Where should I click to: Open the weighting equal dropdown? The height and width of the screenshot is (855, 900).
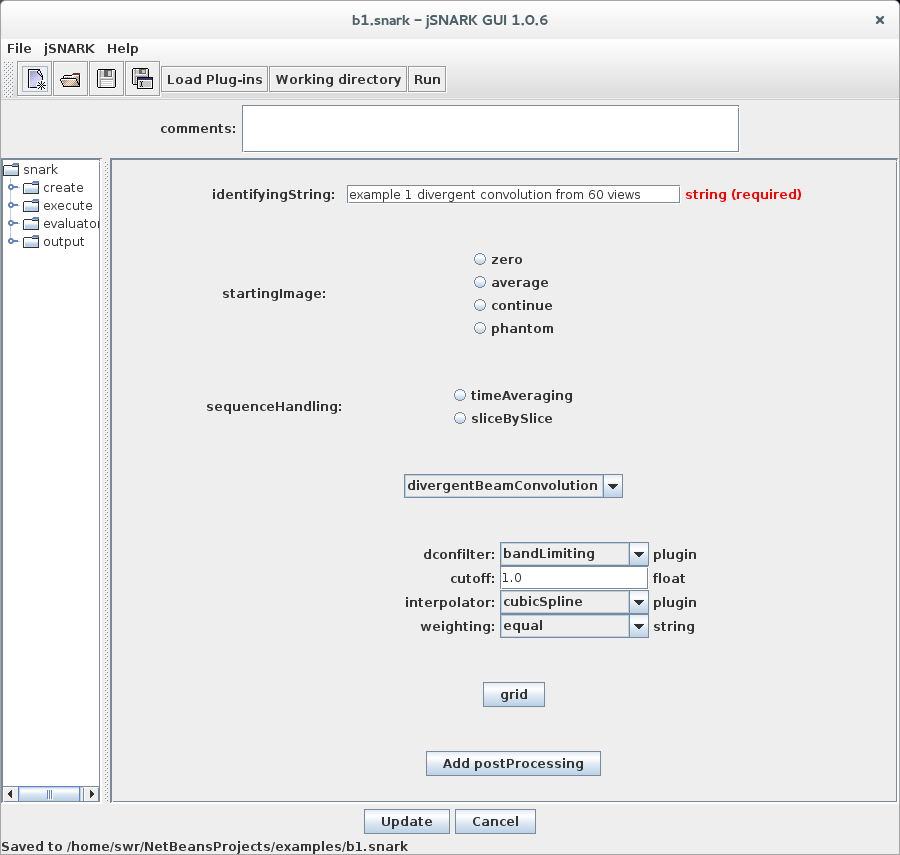(638, 627)
